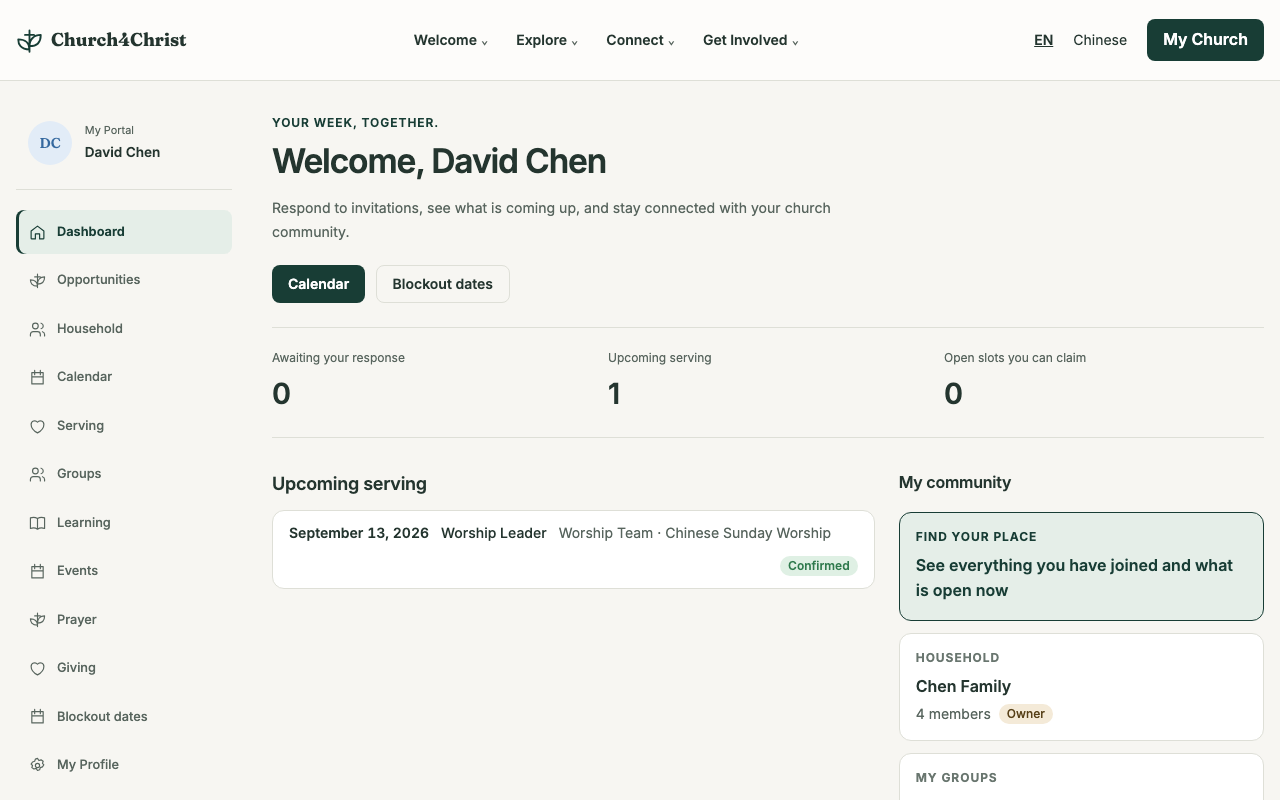Click the Household people icon
The height and width of the screenshot is (800, 1280).
[37, 329]
